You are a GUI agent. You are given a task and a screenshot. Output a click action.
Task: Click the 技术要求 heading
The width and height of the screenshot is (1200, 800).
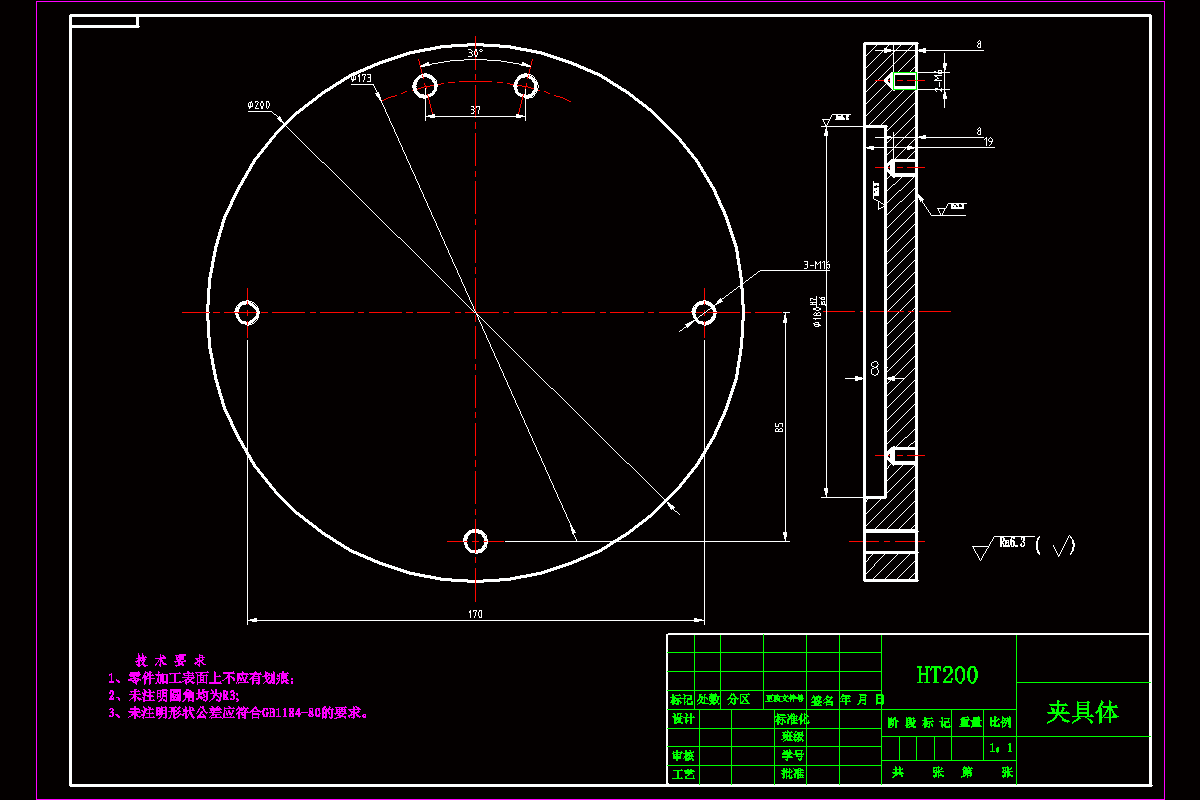coord(170,661)
